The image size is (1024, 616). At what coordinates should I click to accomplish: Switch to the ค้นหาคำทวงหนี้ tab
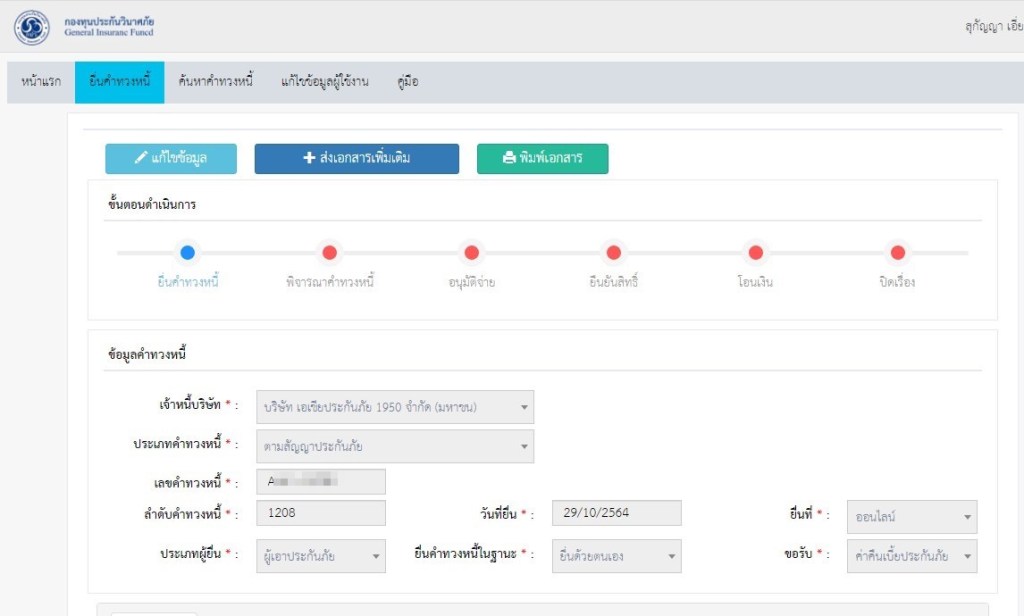(x=216, y=82)
